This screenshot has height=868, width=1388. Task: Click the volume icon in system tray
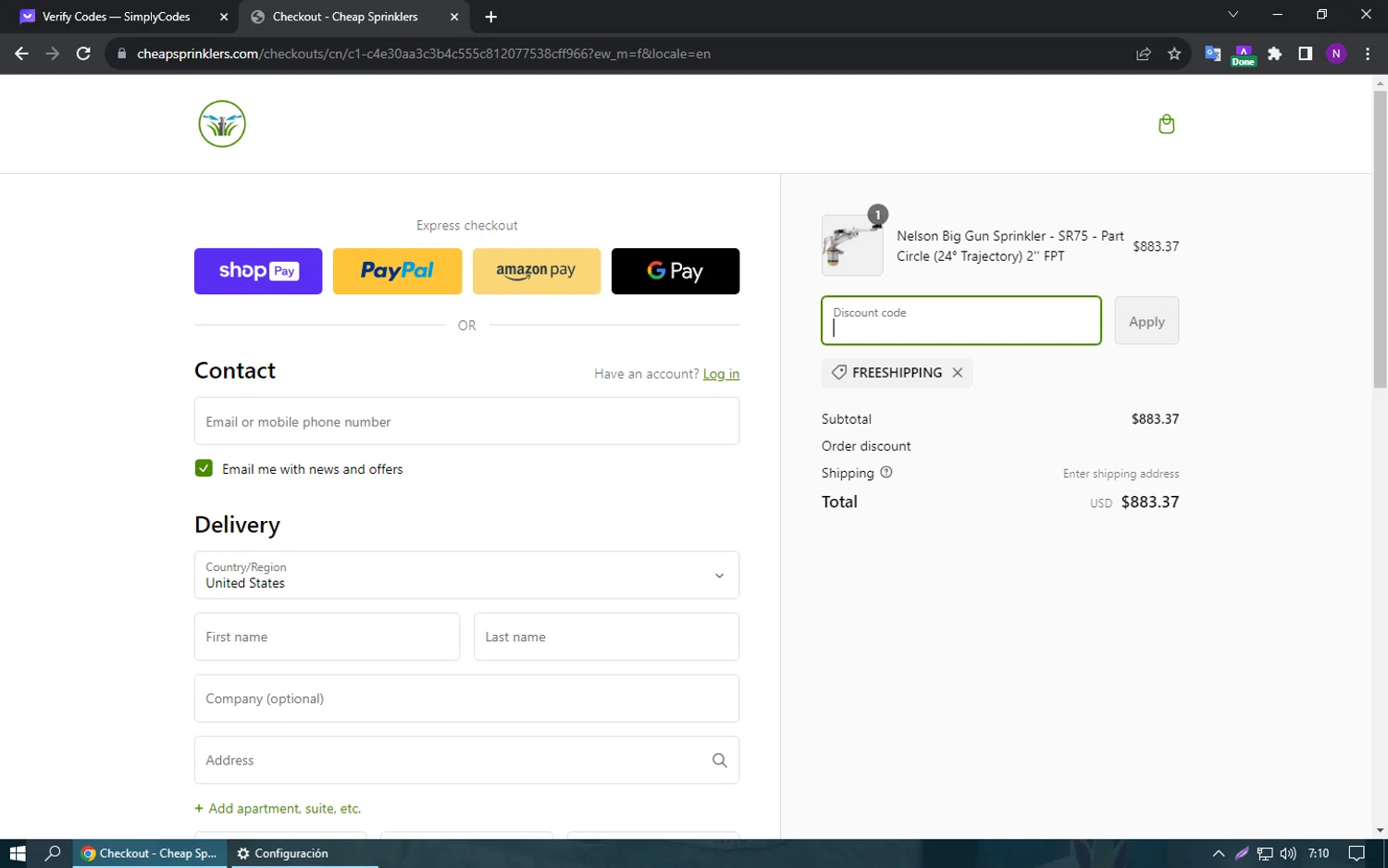pyautogui.click(x=1288, y=853)
